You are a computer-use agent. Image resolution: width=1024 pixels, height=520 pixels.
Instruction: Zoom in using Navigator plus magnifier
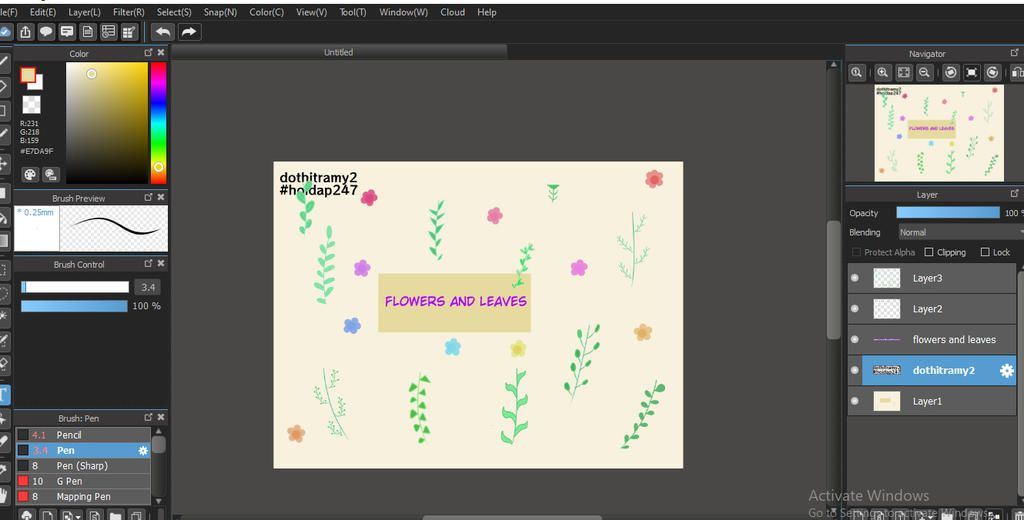[x=882, y=73]
